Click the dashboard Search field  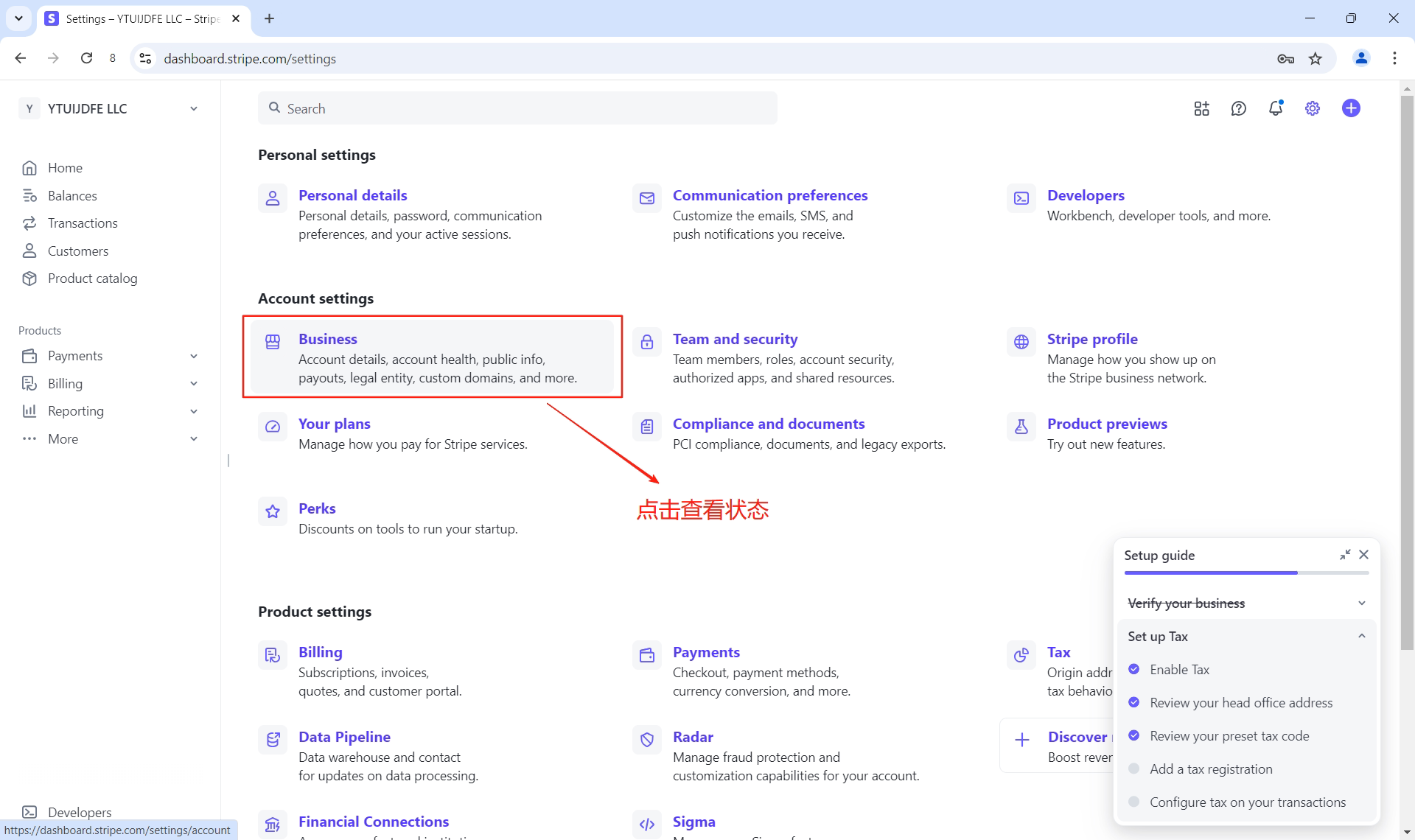[x=516, y=108]
